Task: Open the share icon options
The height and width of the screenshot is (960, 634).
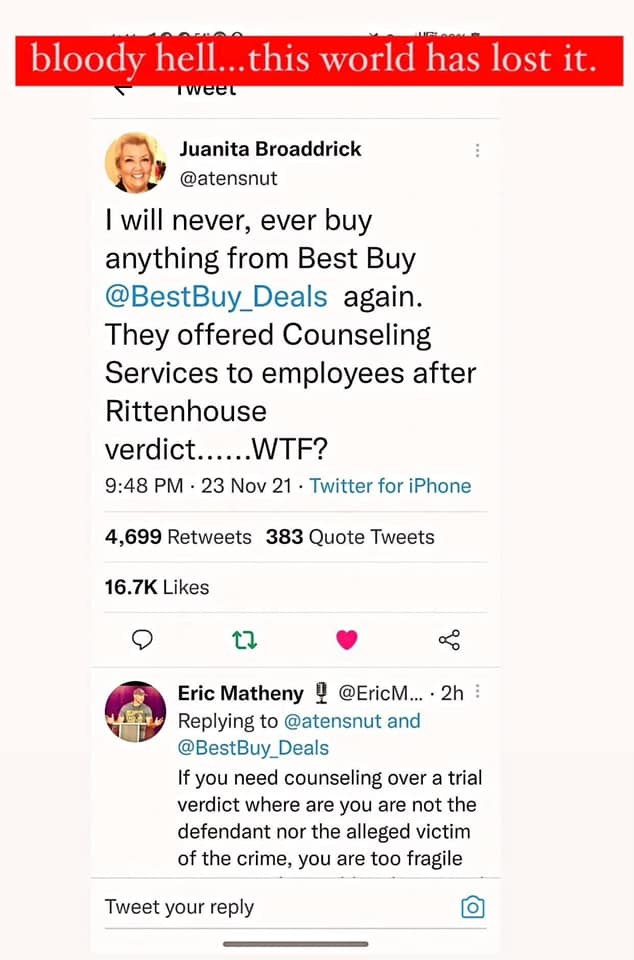Action: pos(450,640)
